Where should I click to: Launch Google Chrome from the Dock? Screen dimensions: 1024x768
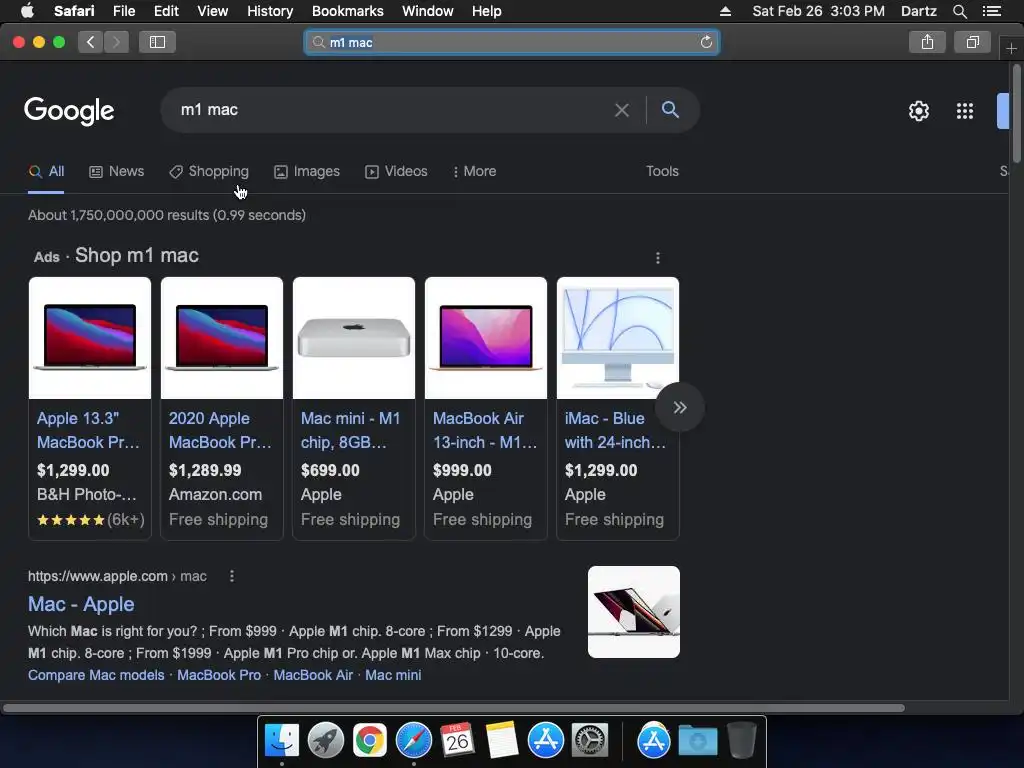(370, 741)
